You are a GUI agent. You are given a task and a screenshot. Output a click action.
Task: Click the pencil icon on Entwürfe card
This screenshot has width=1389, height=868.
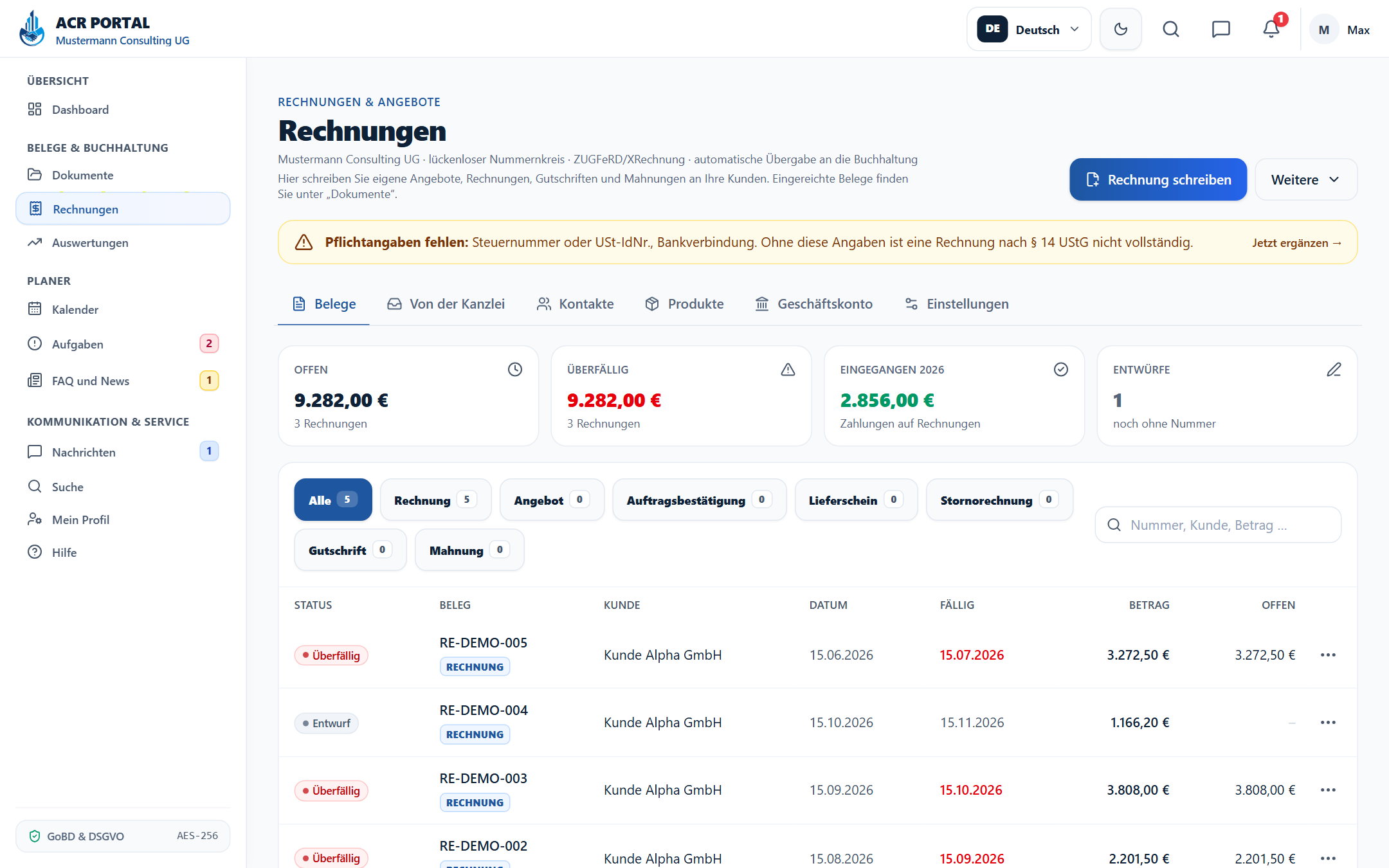pyautogui.click(x=1334, y=370)
